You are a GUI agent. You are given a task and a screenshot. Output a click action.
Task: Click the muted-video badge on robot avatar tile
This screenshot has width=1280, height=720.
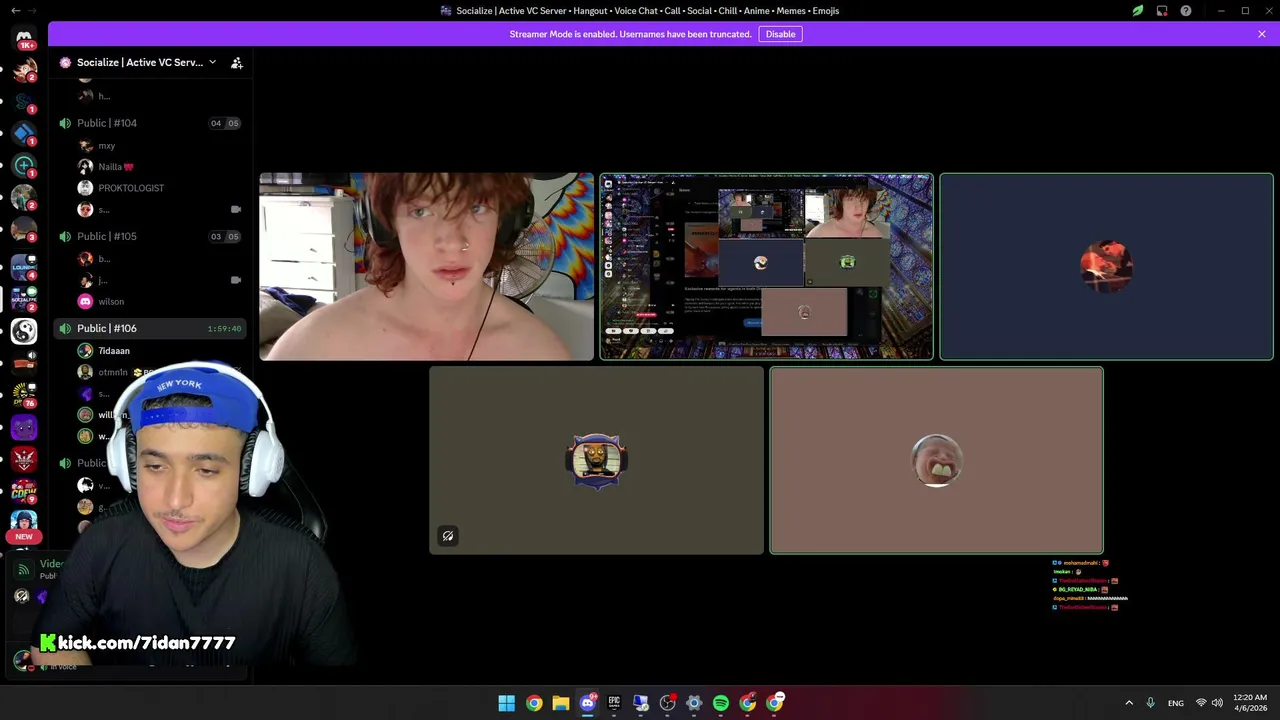448,536
